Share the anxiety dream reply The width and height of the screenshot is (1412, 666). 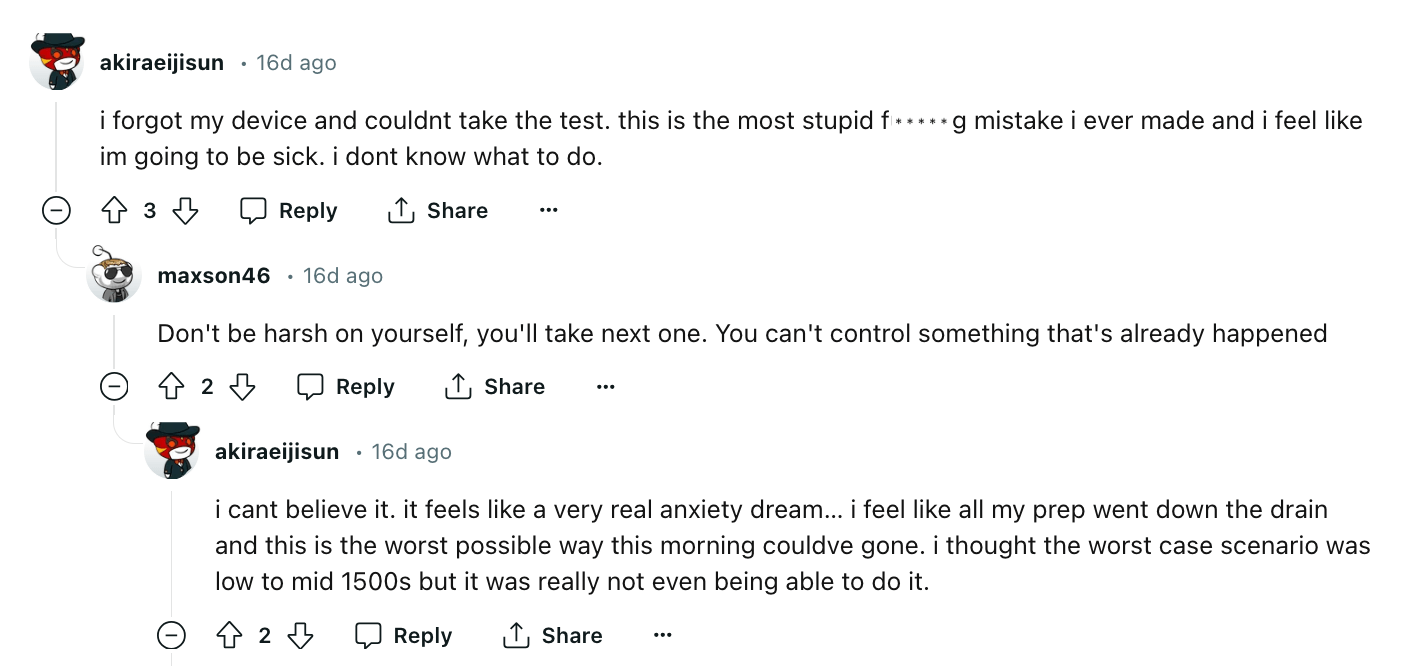[552, 636]
